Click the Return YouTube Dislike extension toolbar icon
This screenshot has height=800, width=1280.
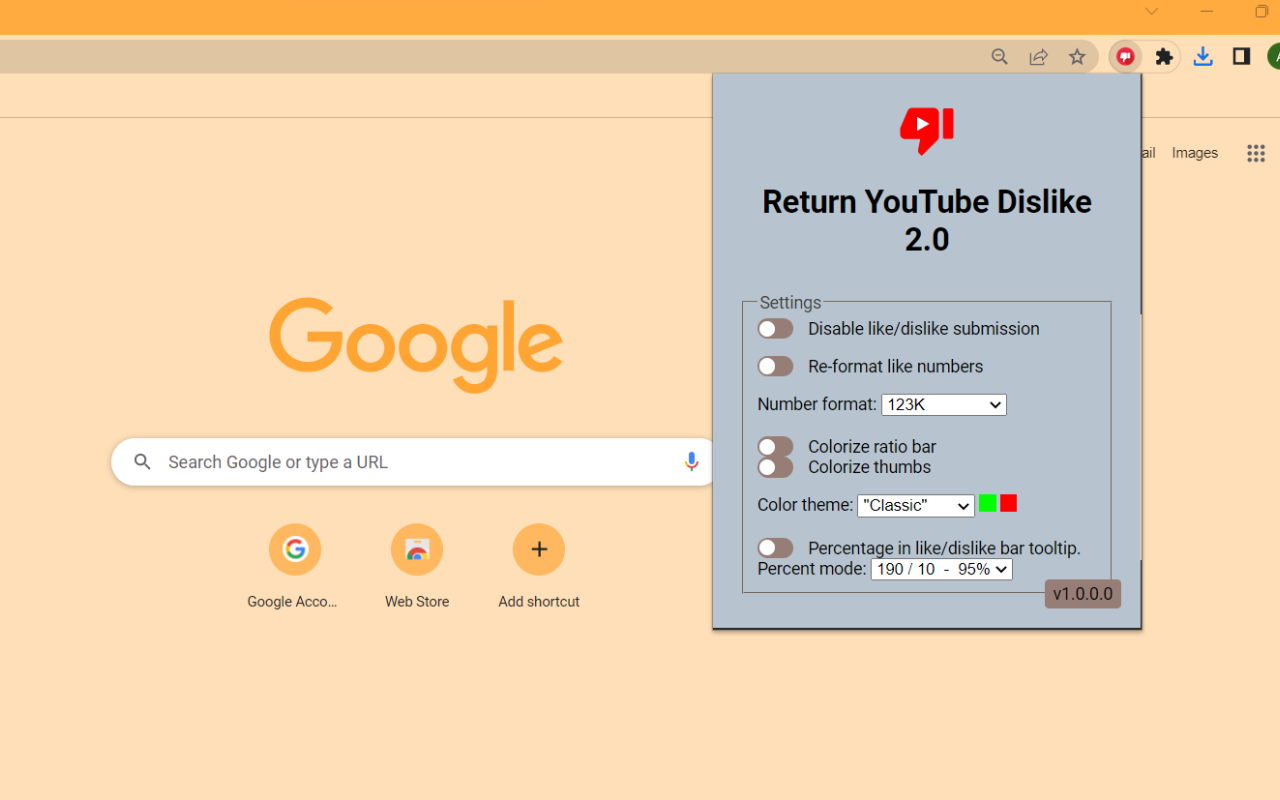[1126, 57]
